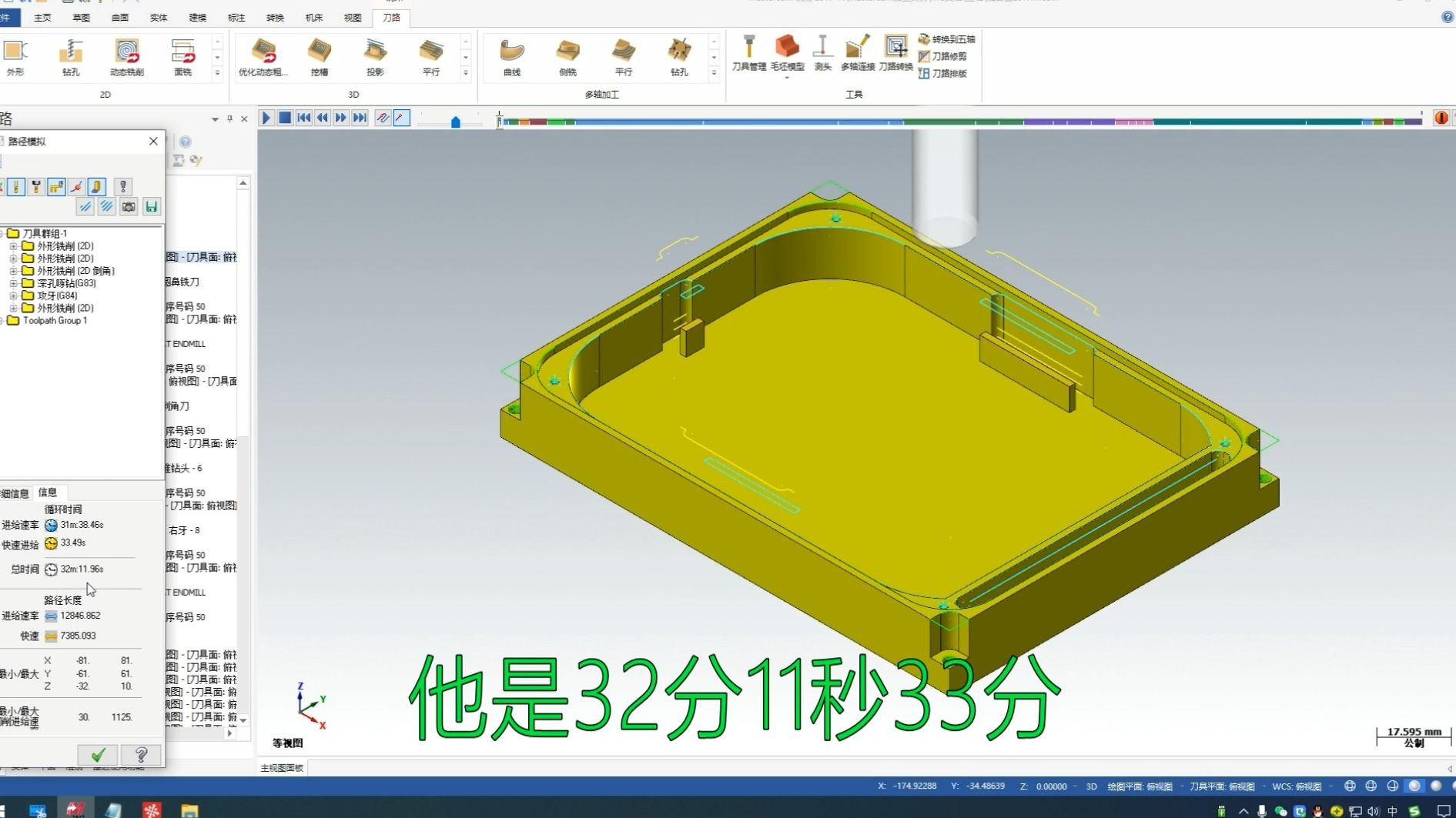
Task: Play the toolpath simulation
Action: [x=266, y=118]
